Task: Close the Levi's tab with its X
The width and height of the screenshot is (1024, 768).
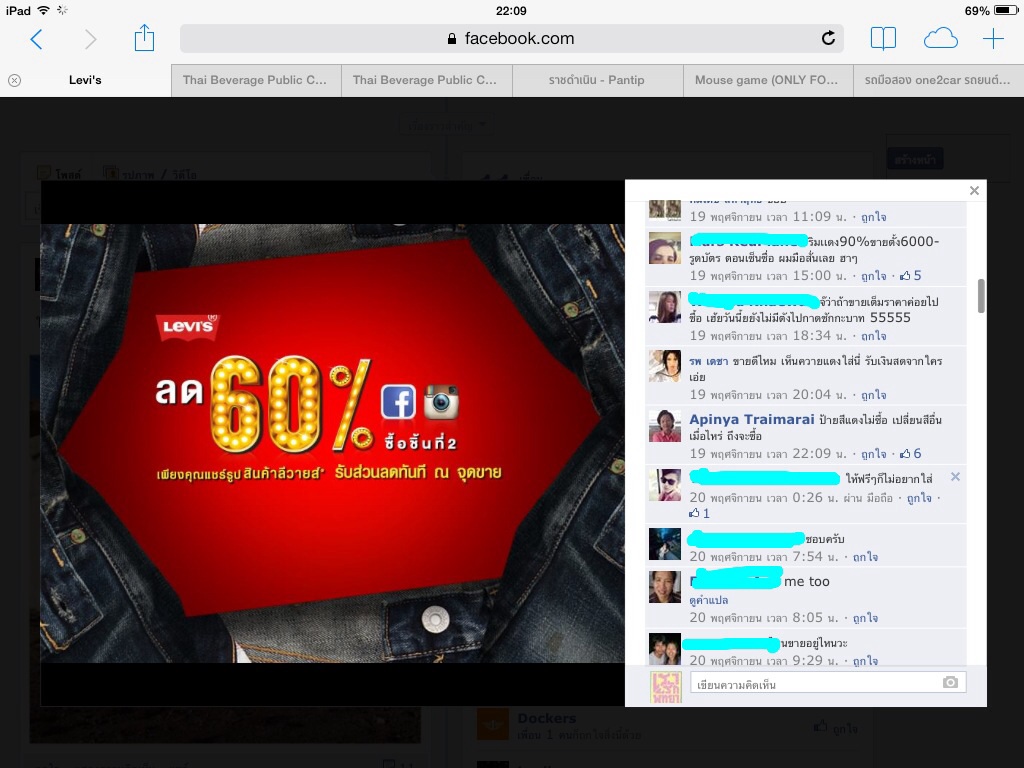Action: [x=14, y=80]
